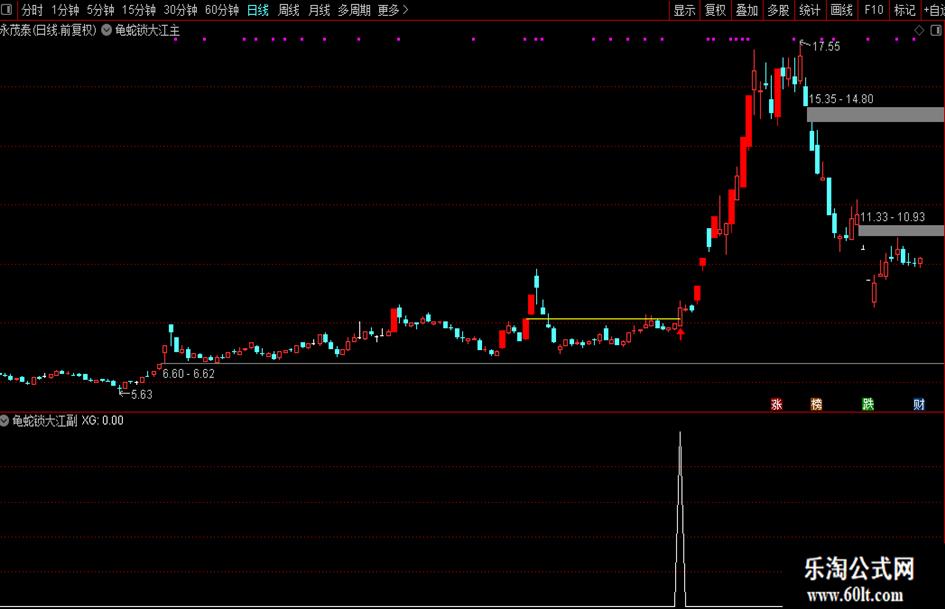
Task: Click the 17.55 high price label
Action: (826, 46)
